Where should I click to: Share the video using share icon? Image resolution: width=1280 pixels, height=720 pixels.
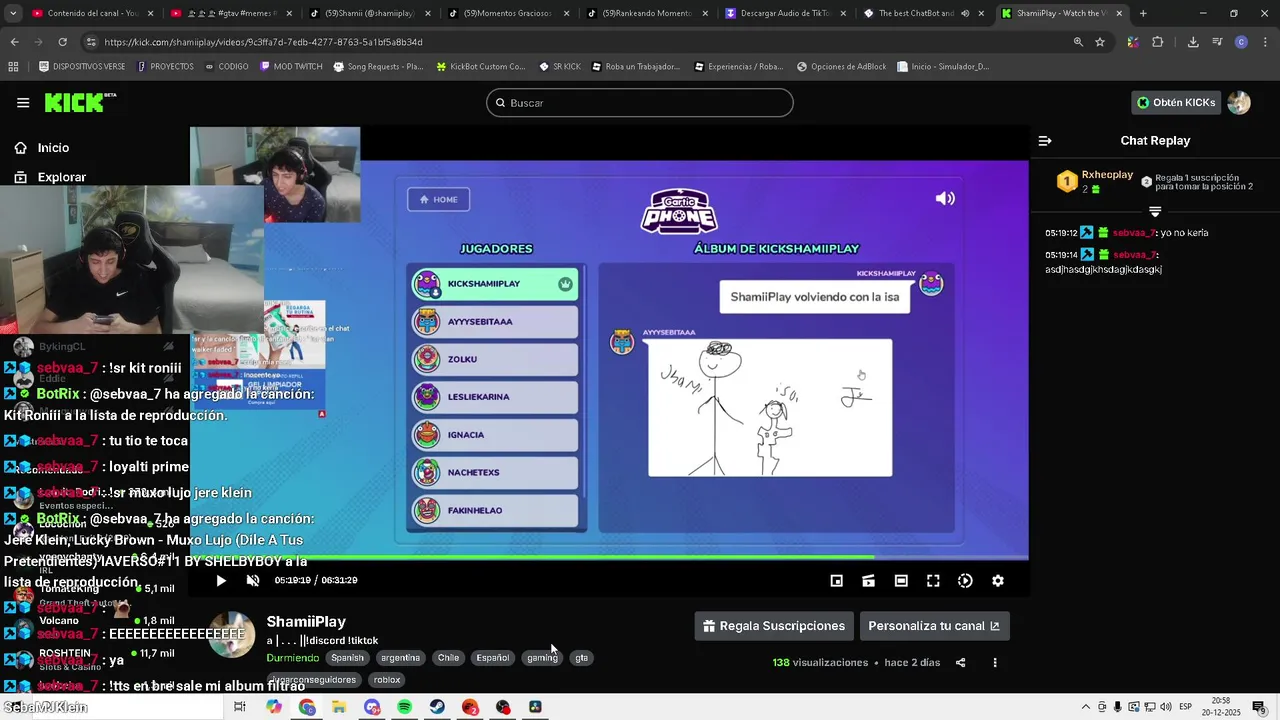pos(961,663)
